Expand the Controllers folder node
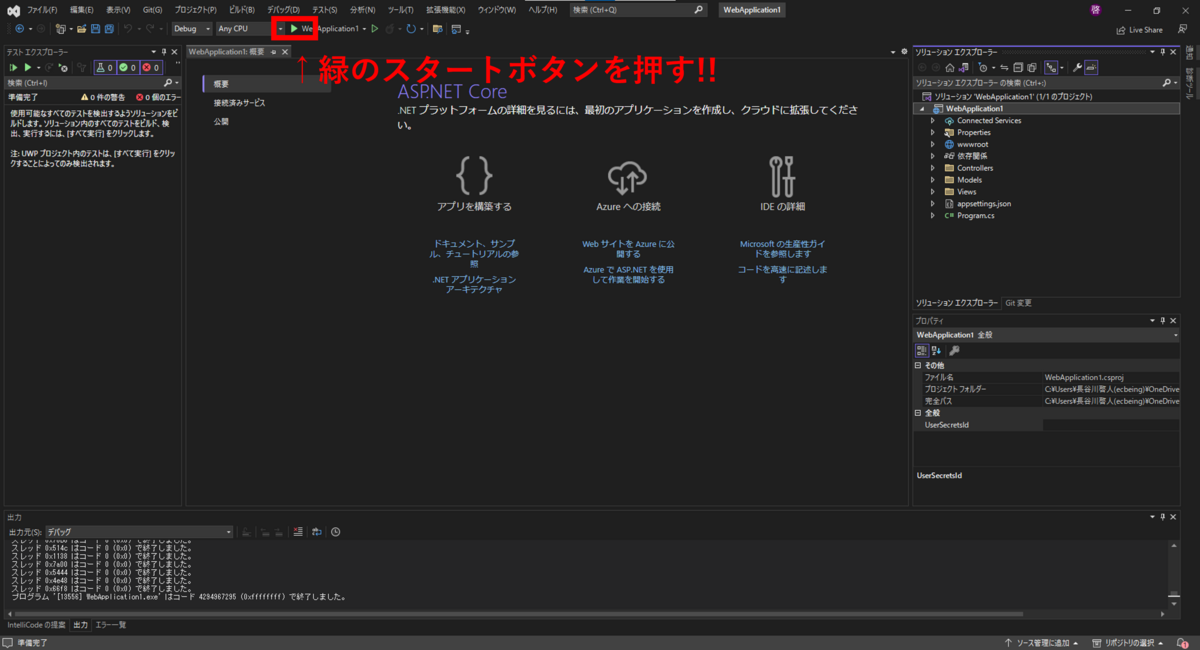This screenshot has width=1200, height=650. [x=933, y=168]
